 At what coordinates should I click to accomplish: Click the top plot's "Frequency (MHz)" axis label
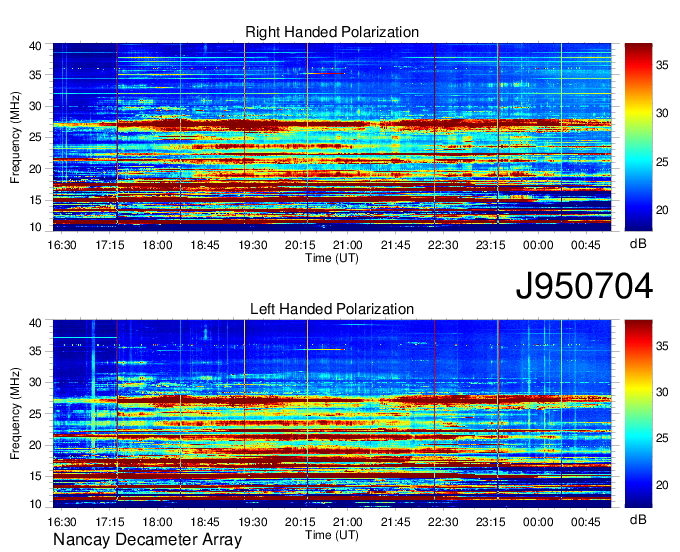(x=15, y=137)
